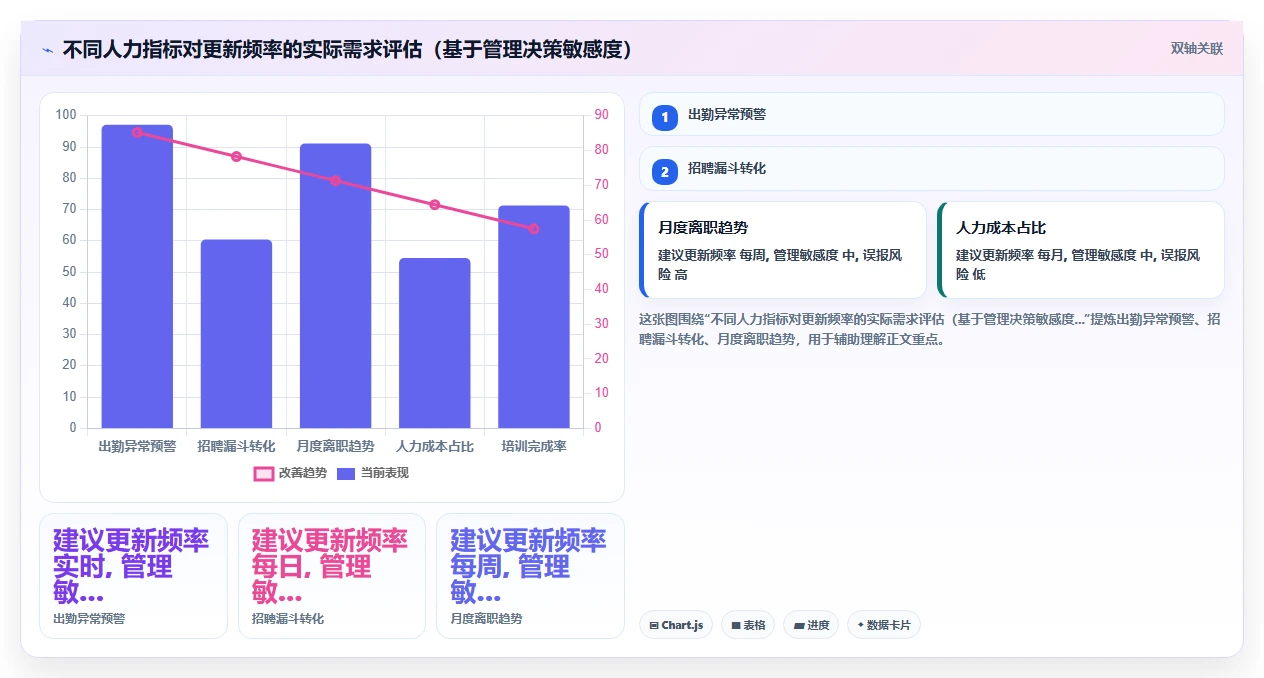Click the trend line point above 人力成本占比
Viewport: 1264px width, 678px height.
pyautogui.click(x=434, y=205)
